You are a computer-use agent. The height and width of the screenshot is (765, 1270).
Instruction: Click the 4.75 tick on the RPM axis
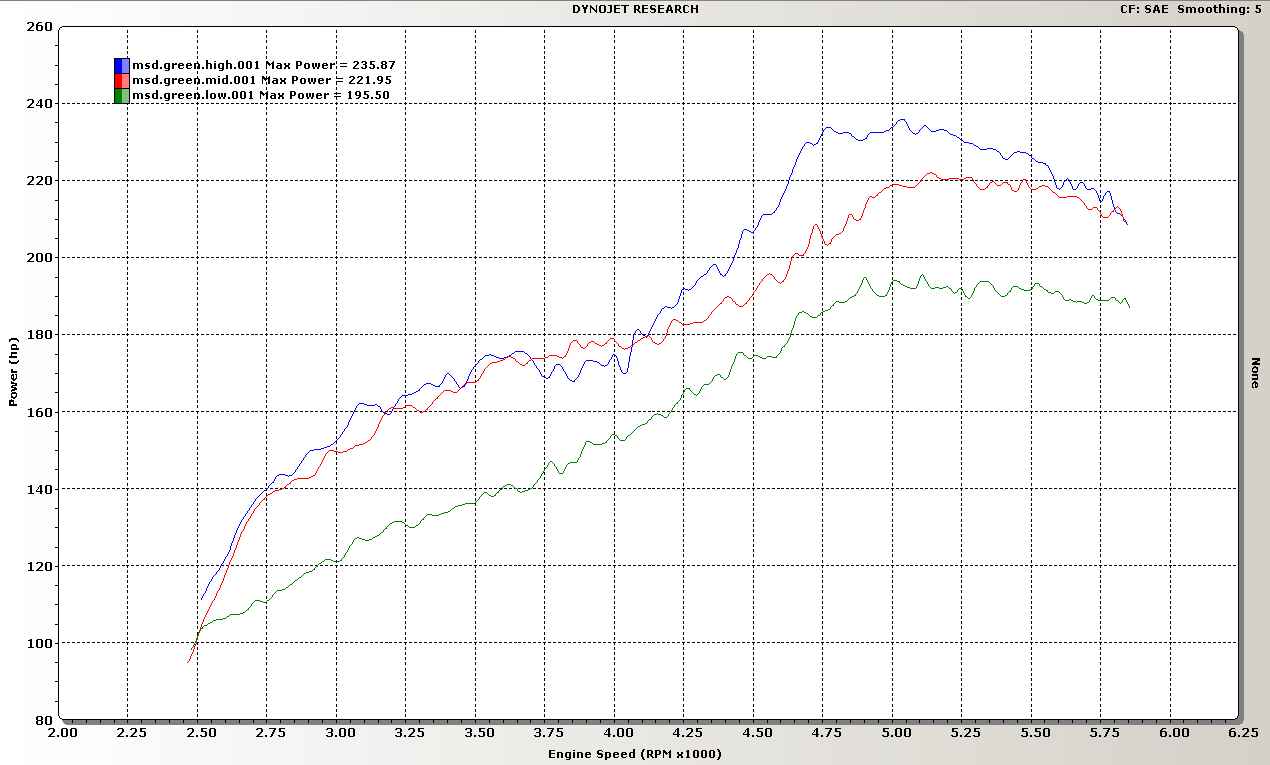point(826,733)
